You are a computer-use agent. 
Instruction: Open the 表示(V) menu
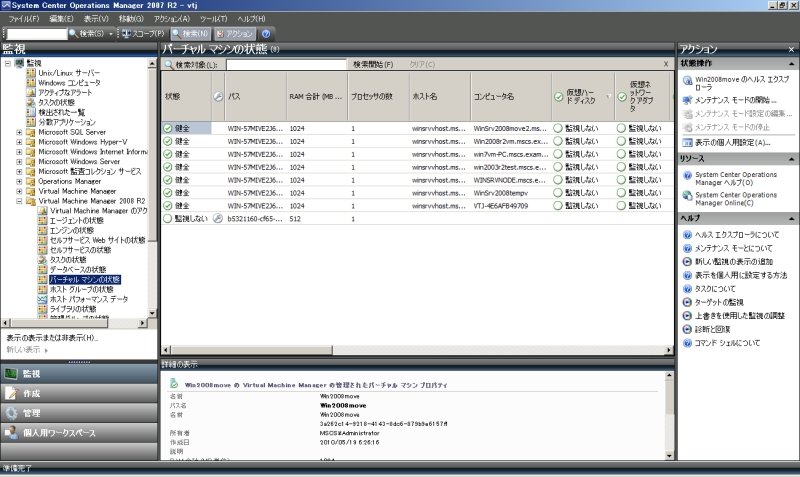tap(96, 18)
